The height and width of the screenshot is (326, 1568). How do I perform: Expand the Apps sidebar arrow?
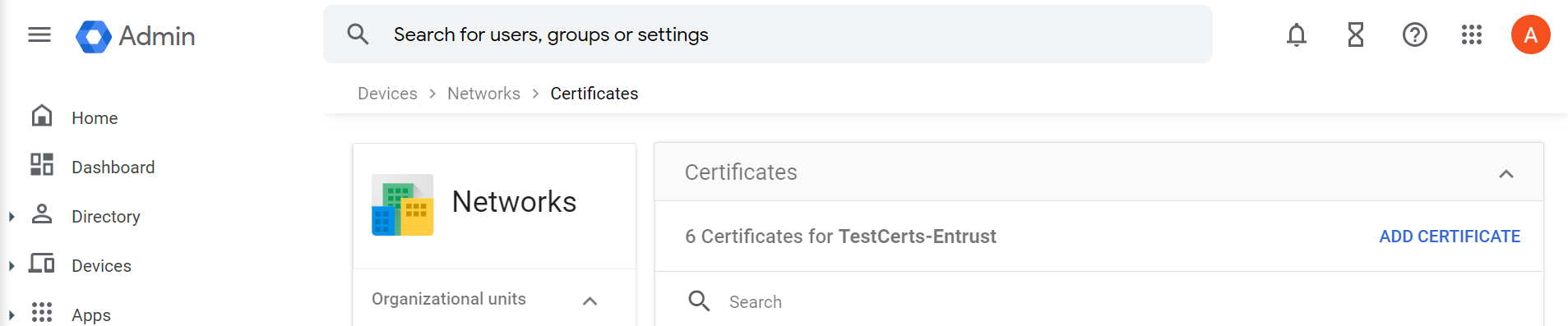(12, 315)
